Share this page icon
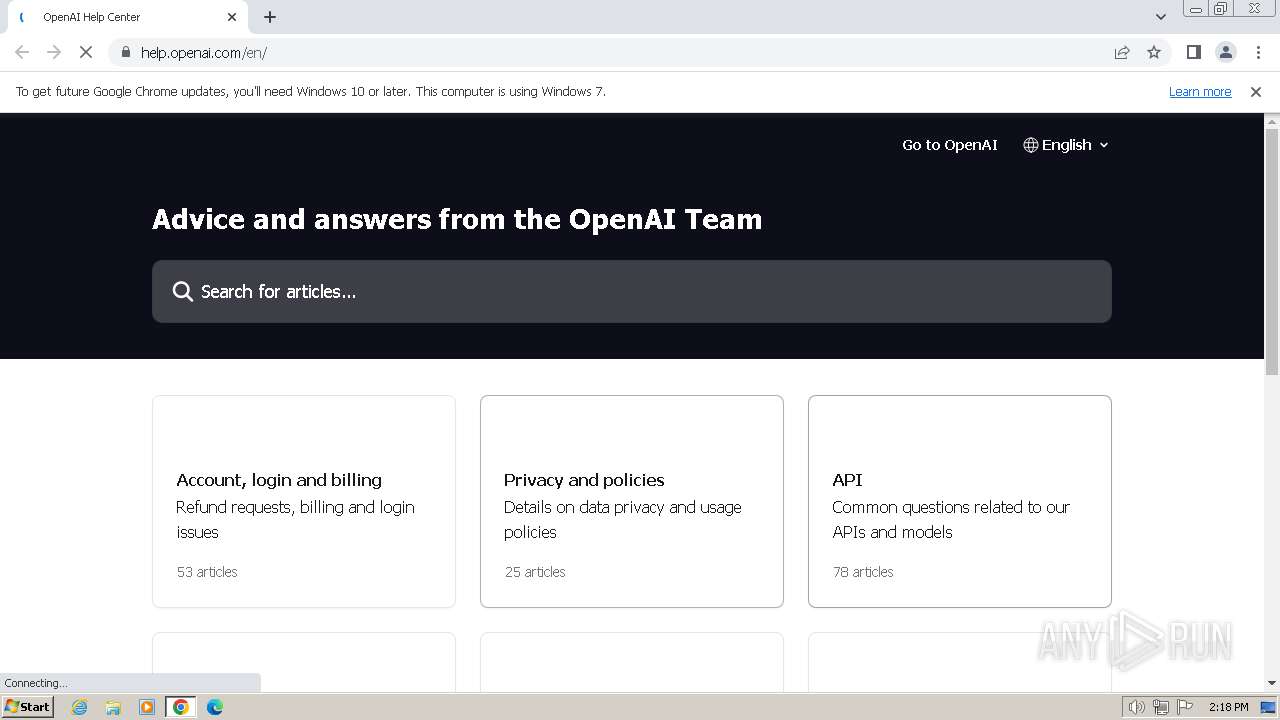The width and height of the screenshot is (1280, 720). (x=1122, y=52)
